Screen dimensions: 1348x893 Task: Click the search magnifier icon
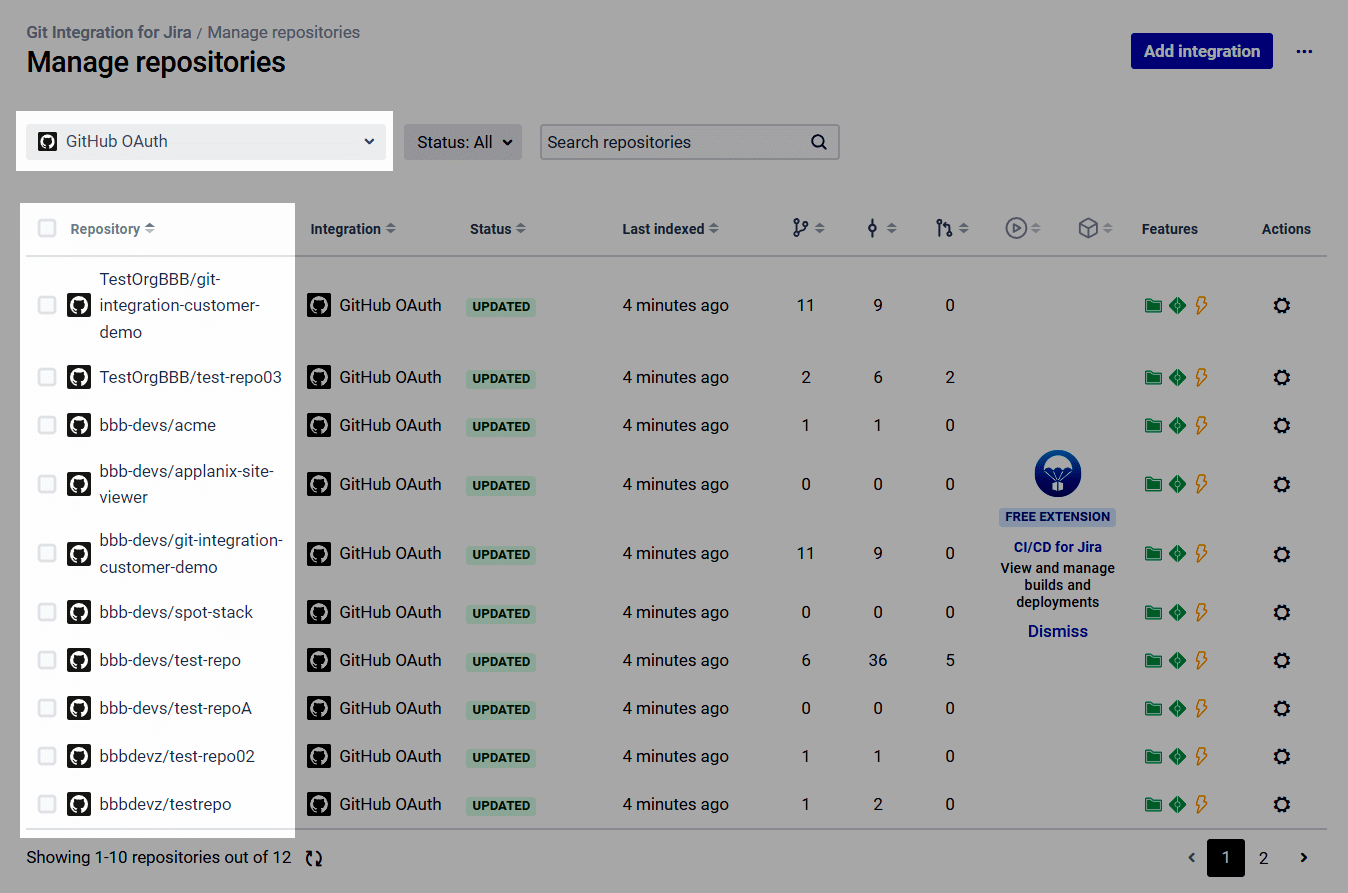(x=818, y=142)
